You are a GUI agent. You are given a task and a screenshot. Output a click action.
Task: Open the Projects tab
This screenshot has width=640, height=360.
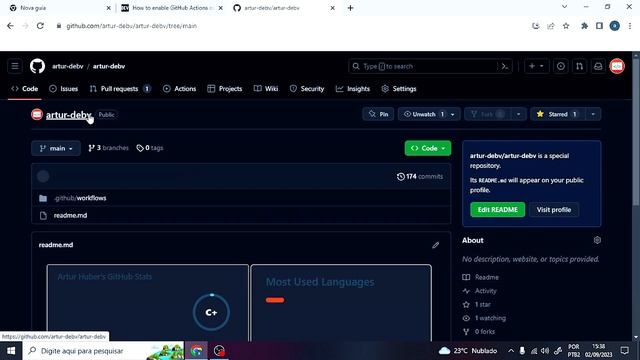tap(224, 89)
